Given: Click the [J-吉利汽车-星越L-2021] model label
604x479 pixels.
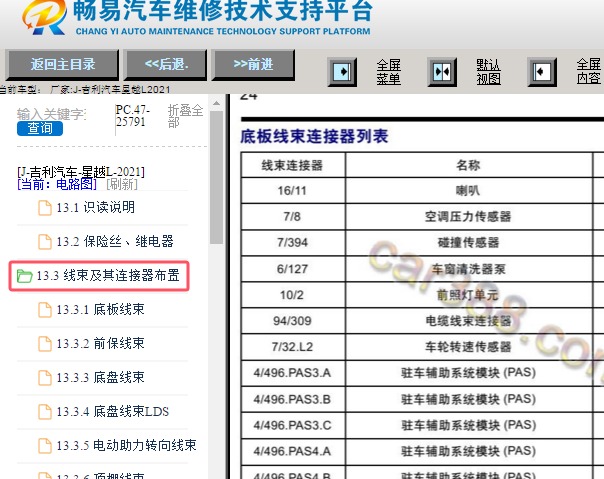Looking at the screenshot, I should pos(81,171).
